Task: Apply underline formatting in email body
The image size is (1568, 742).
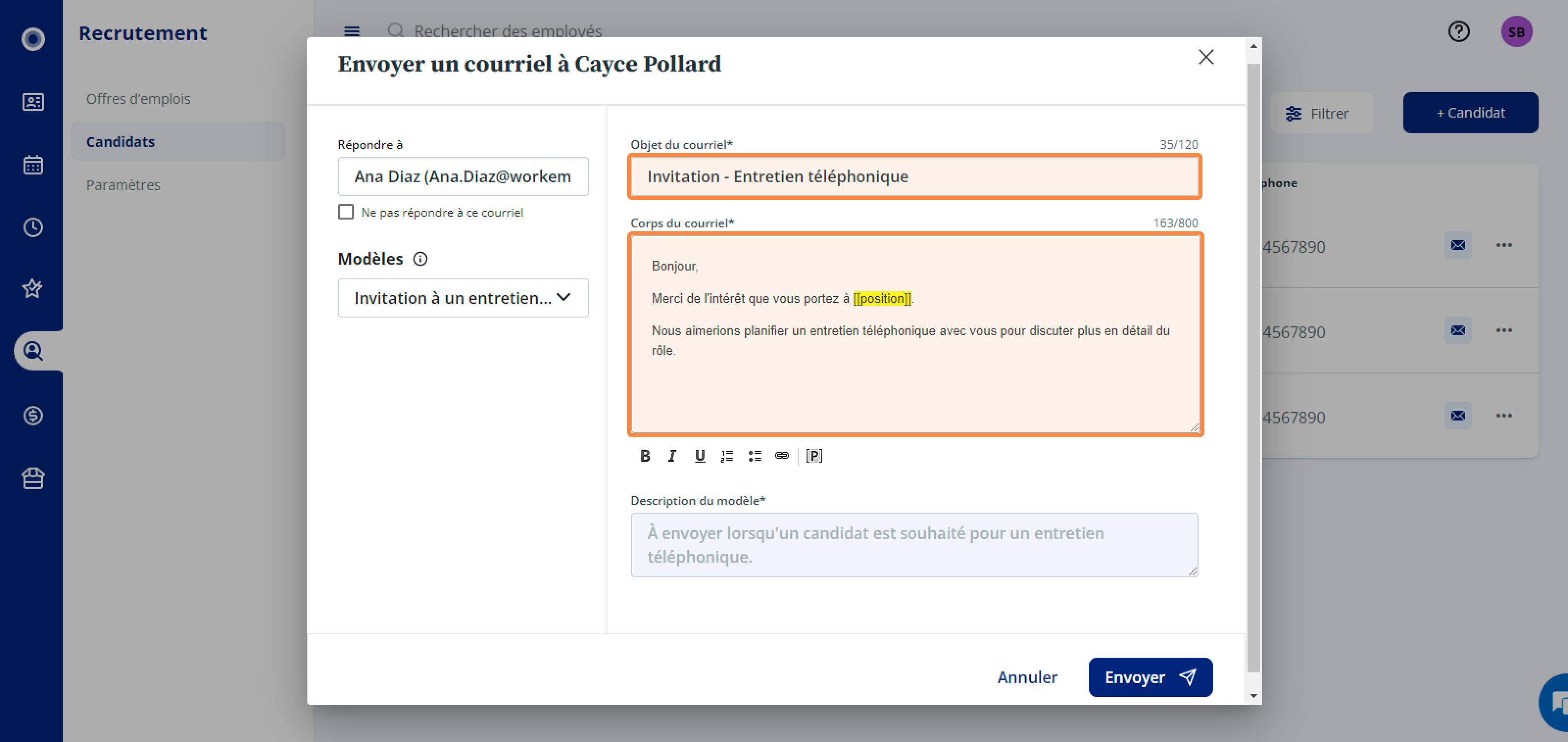Action: click(699, 455)
